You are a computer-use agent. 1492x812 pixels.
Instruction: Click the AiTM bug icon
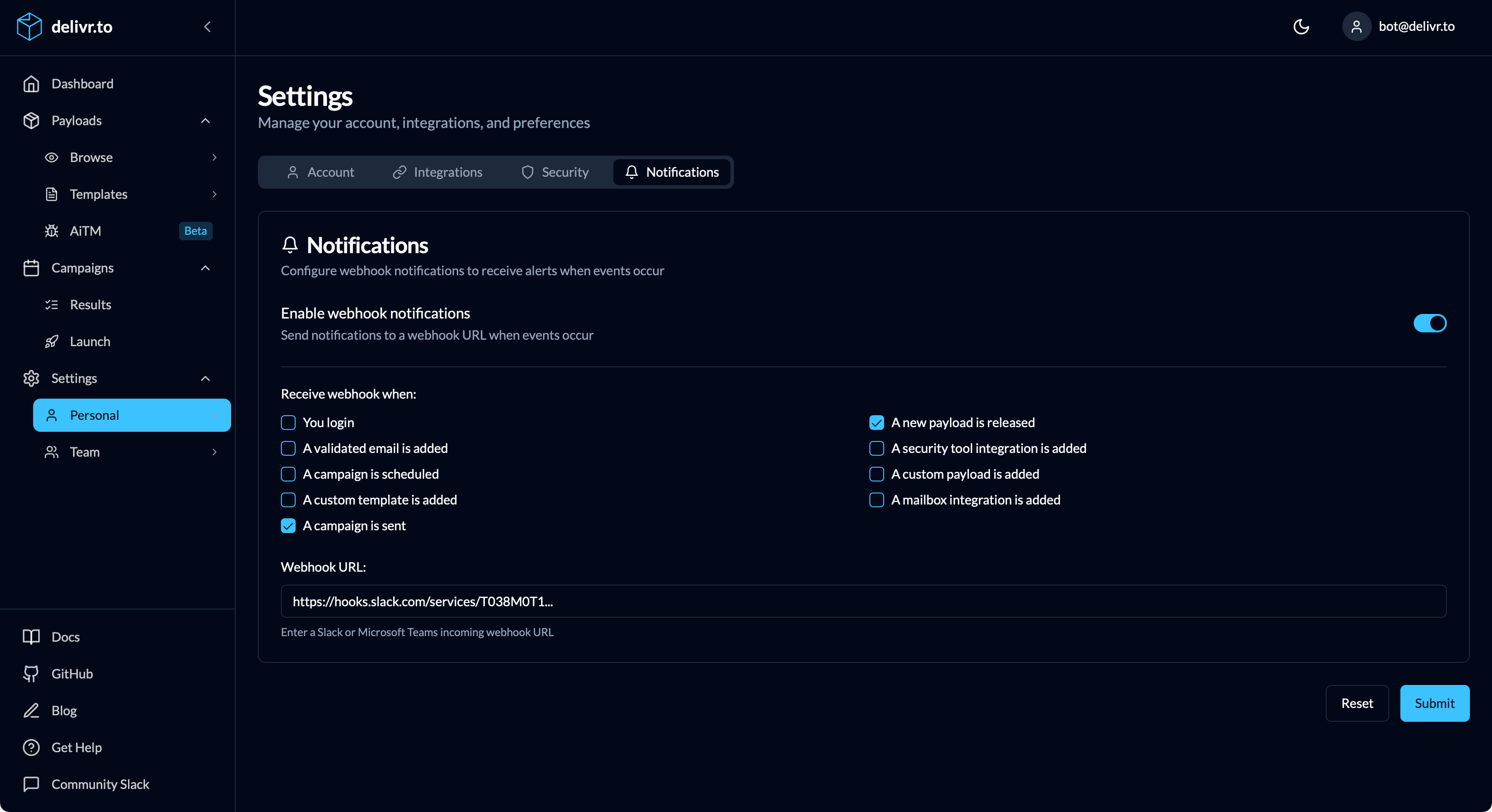point(52,231)
